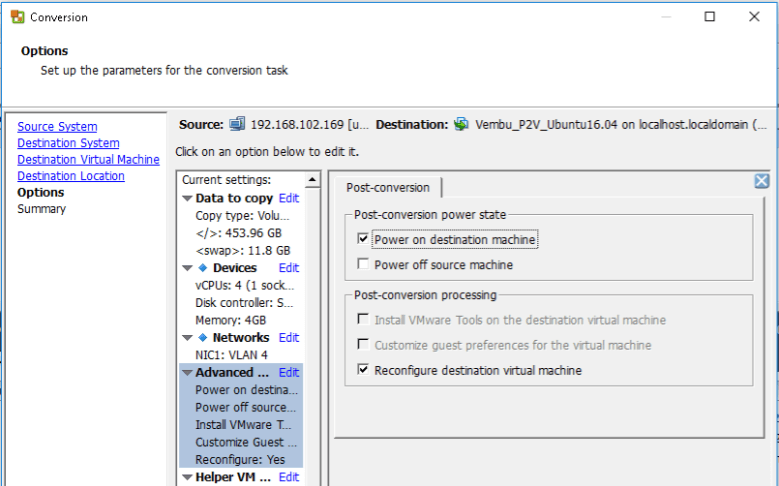Select the Summary step in sidebar
The width and height of the screenshot is (779, 486).
coord(41,209)
